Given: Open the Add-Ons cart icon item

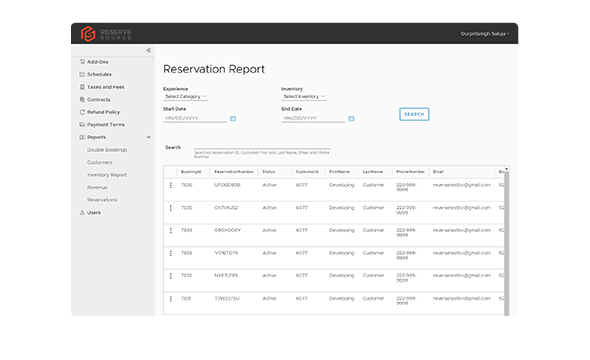Looking at the screenshot, I should click(x=94, y=62).
